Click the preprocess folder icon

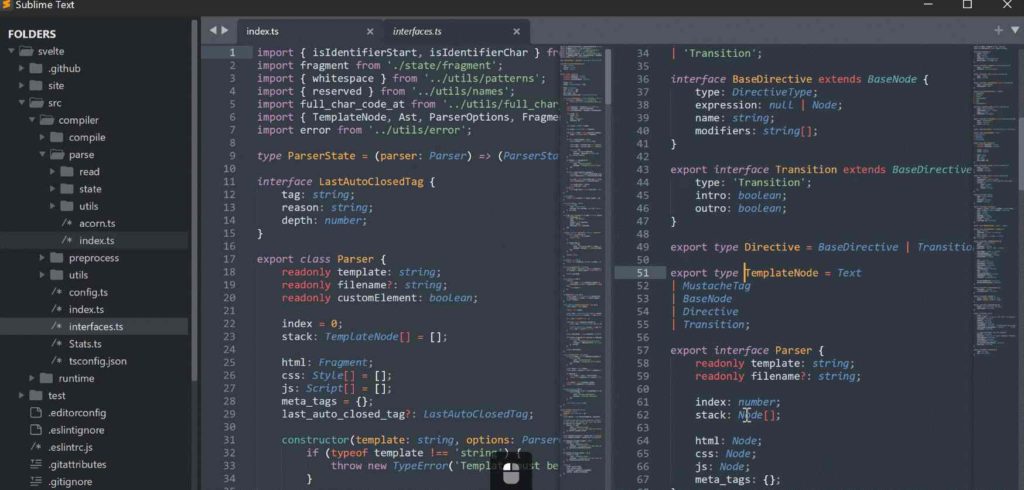point(57,257)
